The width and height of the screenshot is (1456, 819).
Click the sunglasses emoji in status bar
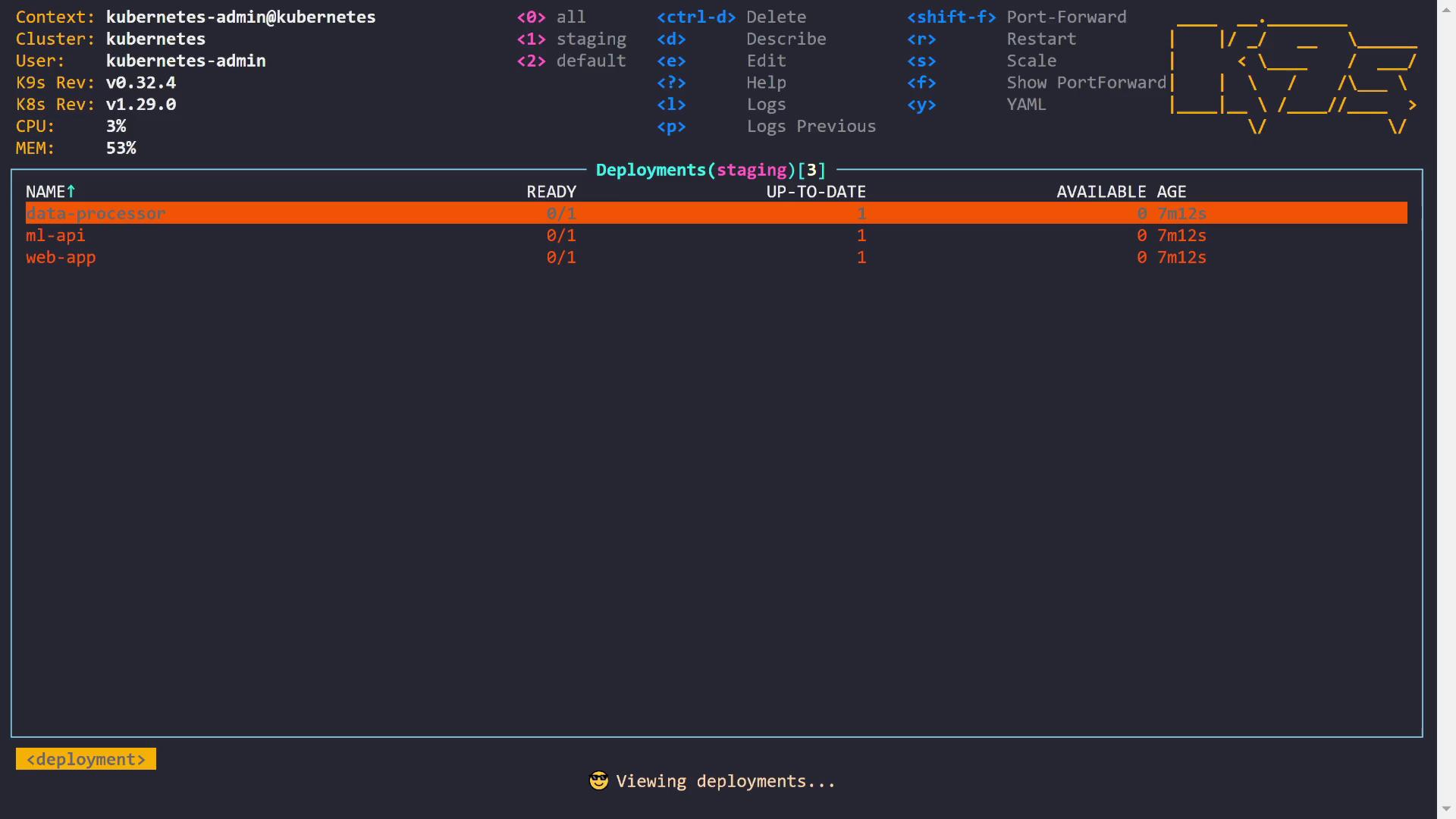598,781
